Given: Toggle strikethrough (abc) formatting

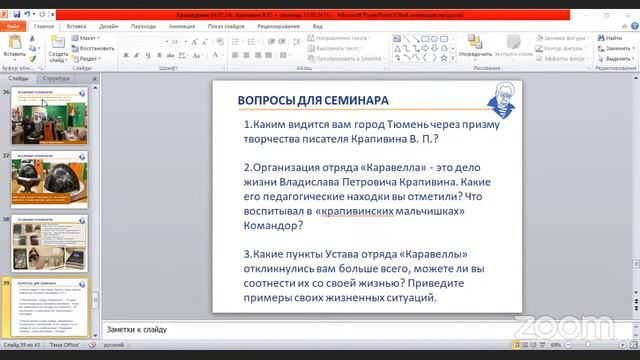Looking at the screenshot, I should pos(170,55).
